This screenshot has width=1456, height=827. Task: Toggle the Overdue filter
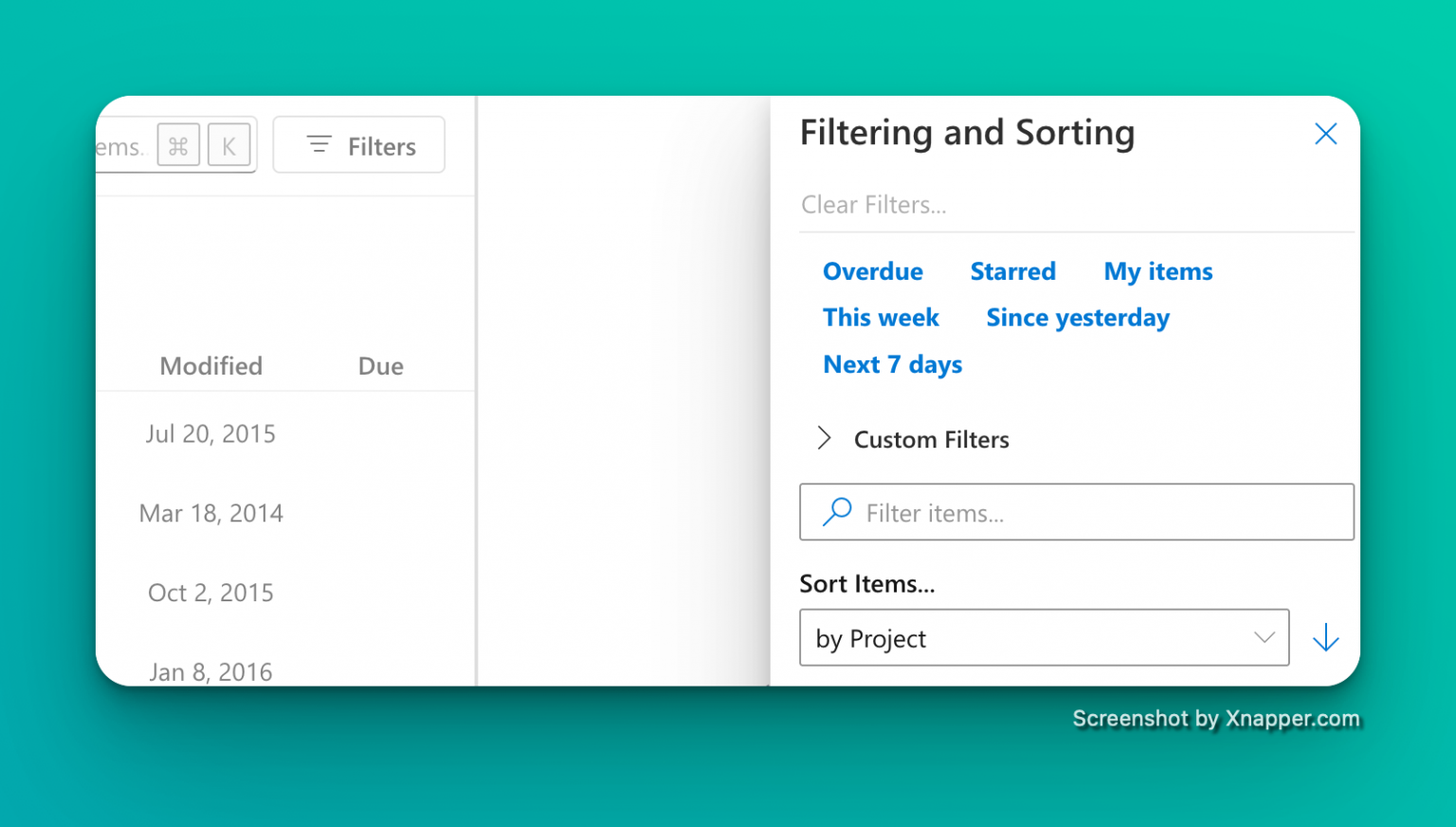pyautogui.click(x=872, y=271)
